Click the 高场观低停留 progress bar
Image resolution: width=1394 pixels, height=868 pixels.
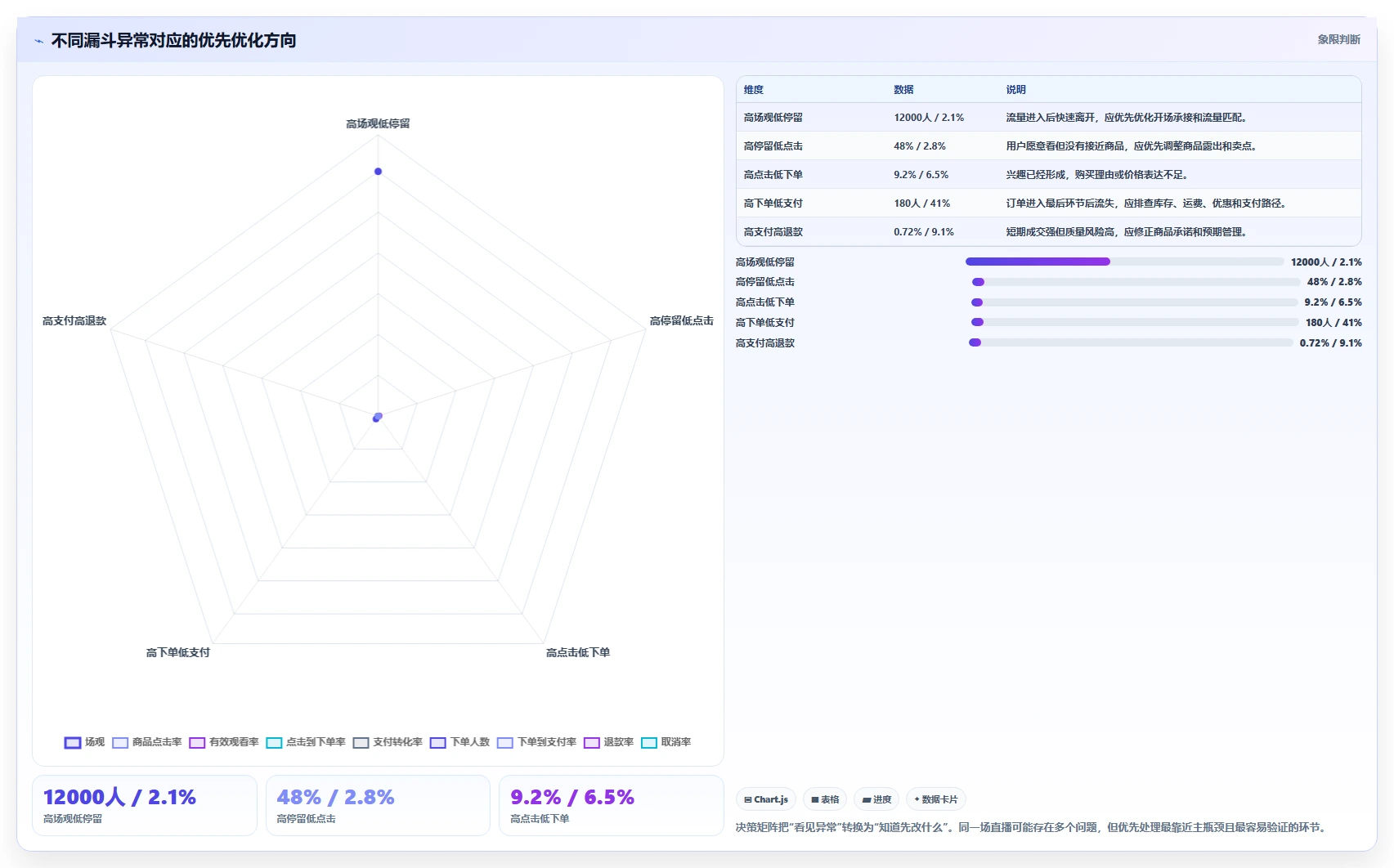1125,262
